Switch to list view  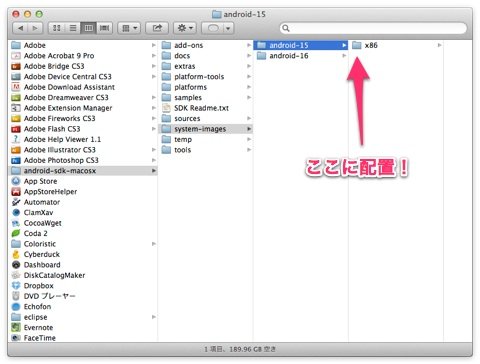(73, 28)
